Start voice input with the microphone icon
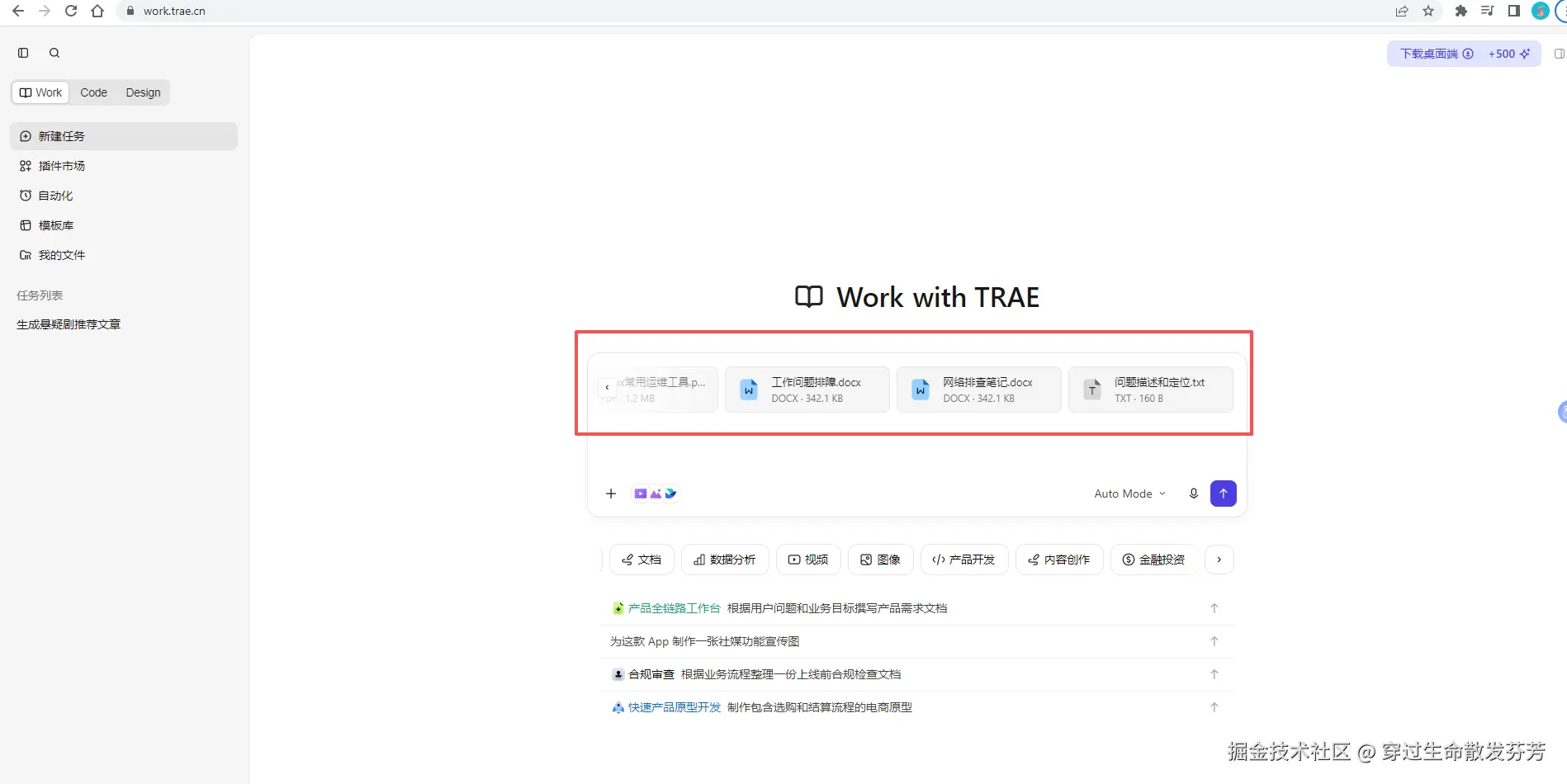 tap(1193, 494)
